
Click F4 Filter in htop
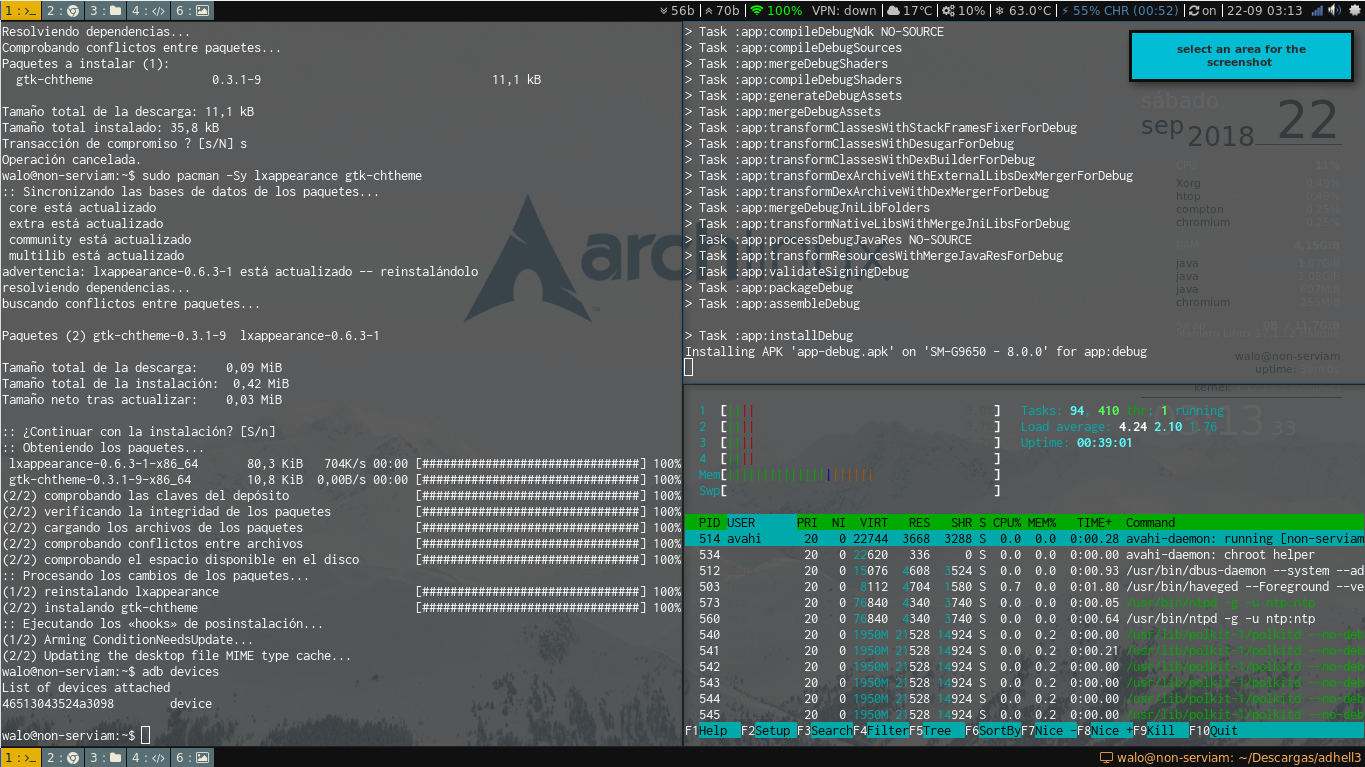(881, 731)
